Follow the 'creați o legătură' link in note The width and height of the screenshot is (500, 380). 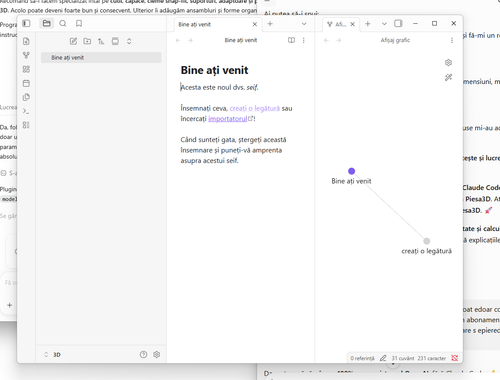[255, 108]
